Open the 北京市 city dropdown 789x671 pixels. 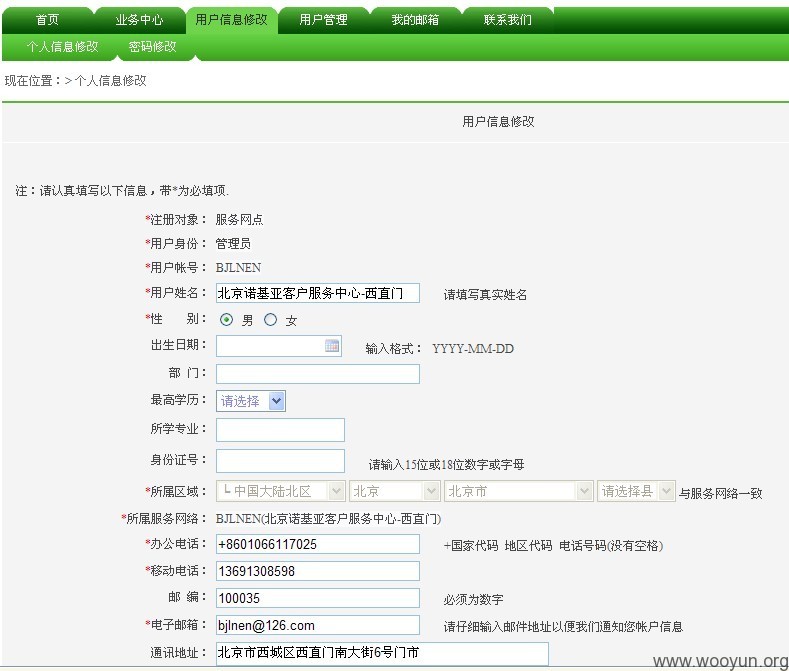pos(519,491)
